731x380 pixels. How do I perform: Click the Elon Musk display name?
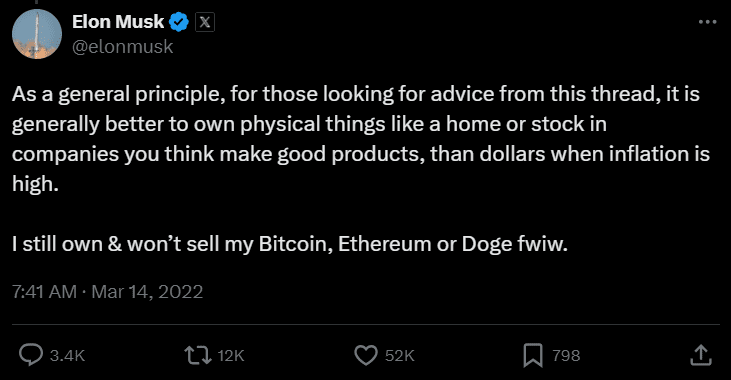tap(118, 22)
